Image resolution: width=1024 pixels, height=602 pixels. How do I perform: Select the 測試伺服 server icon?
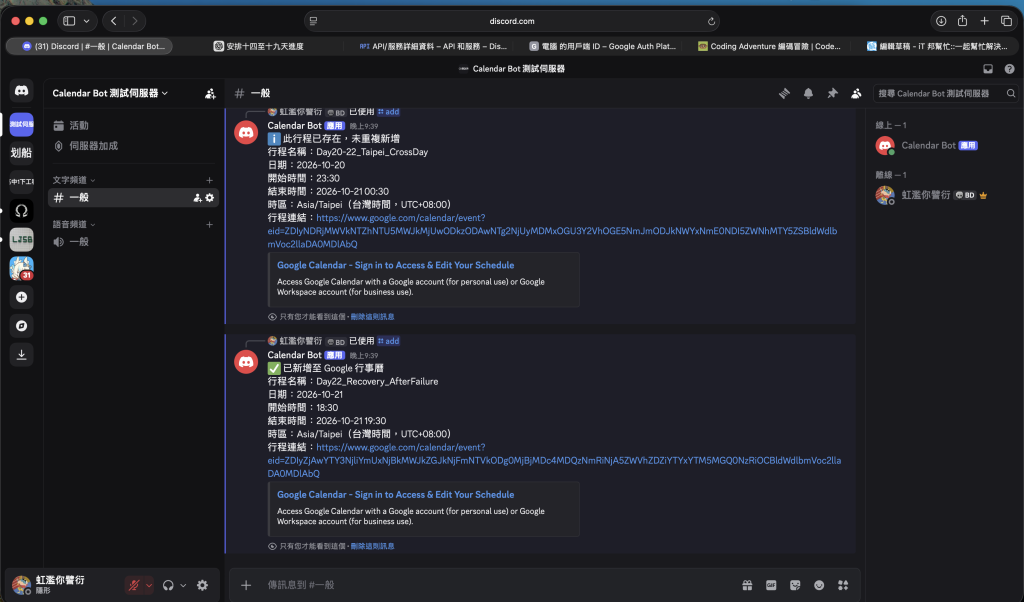[x=22, y=124]
